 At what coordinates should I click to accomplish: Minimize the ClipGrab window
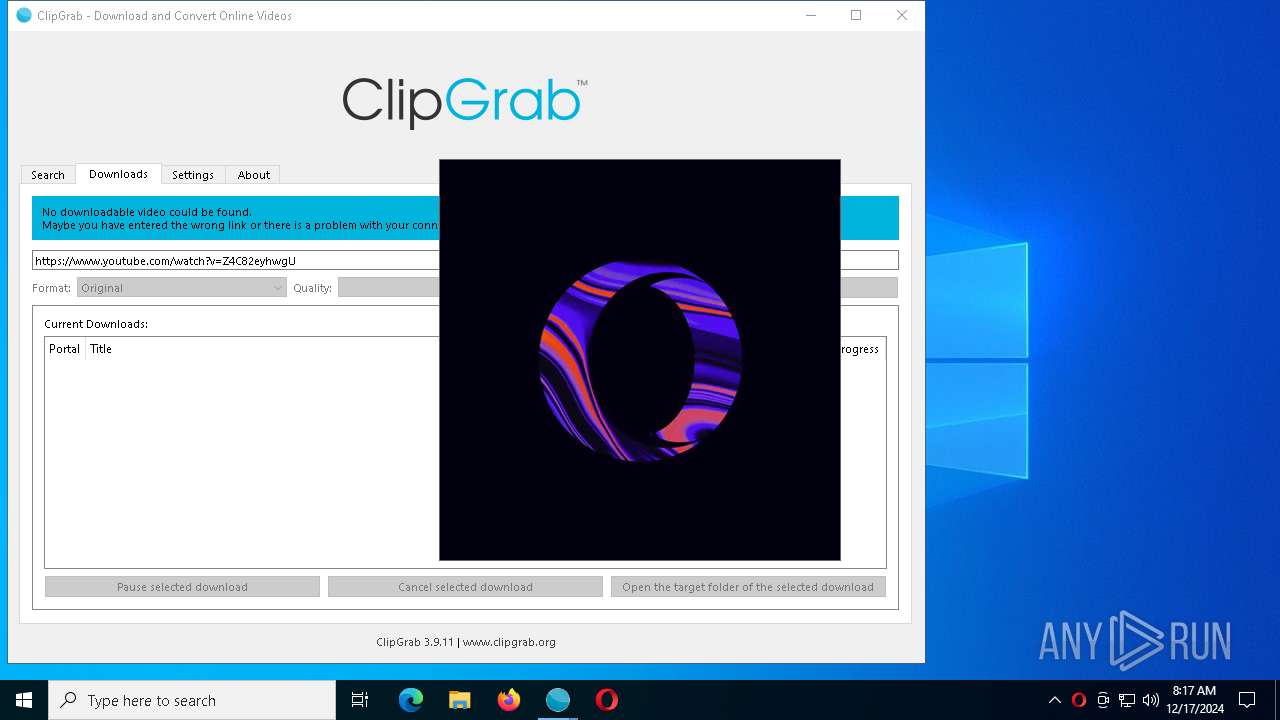click(811, 15)
